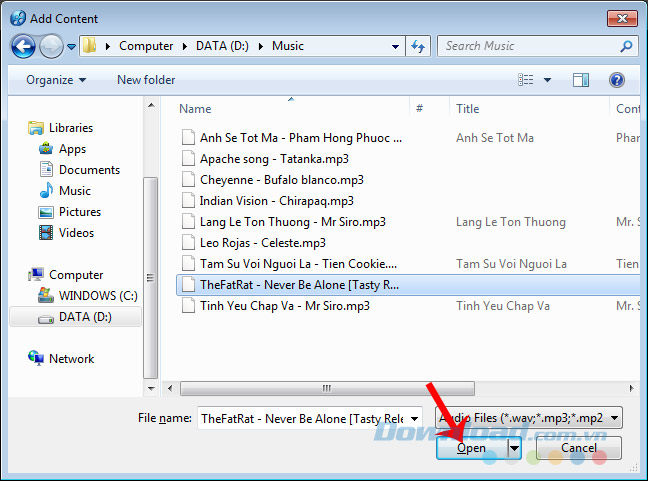
Task: Open the Open button split dropdown arrow
Action: 514,448
